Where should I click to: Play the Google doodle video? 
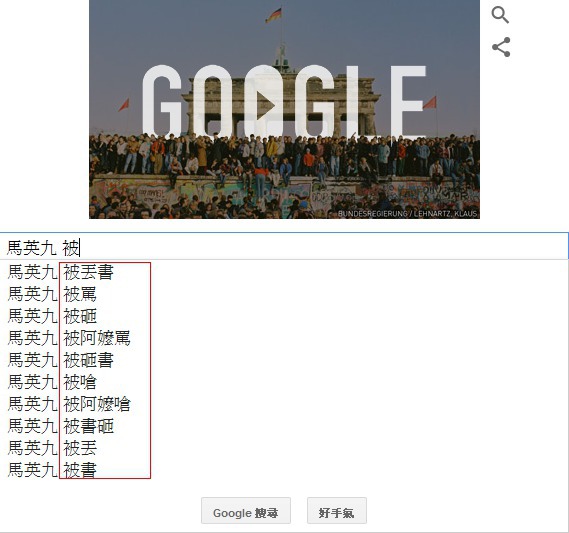click(x=266, y=106)
